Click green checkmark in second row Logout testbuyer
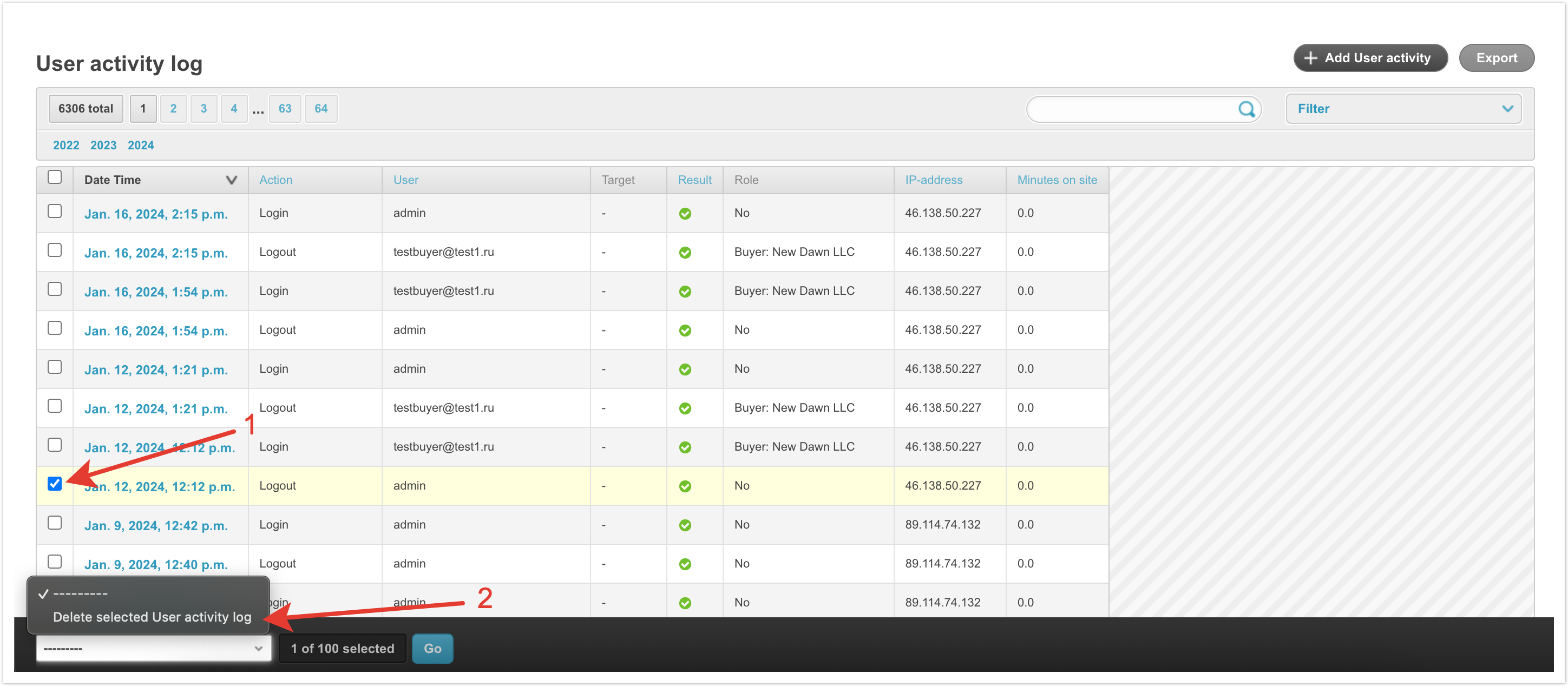 tap(685, 253)
